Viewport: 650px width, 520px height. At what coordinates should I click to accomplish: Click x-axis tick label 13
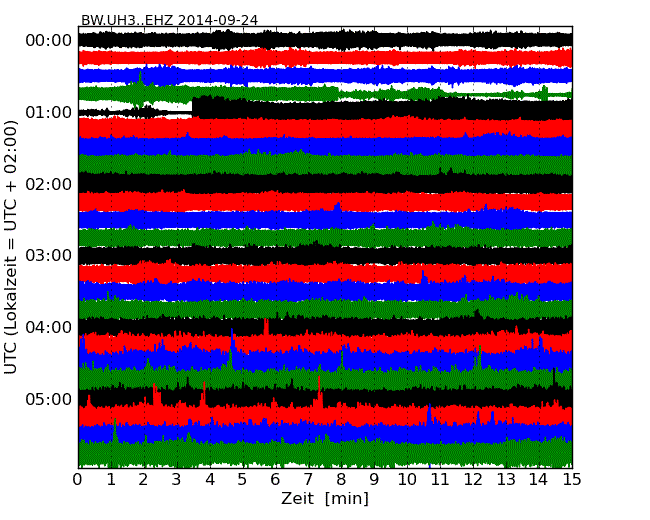(506, 480)
